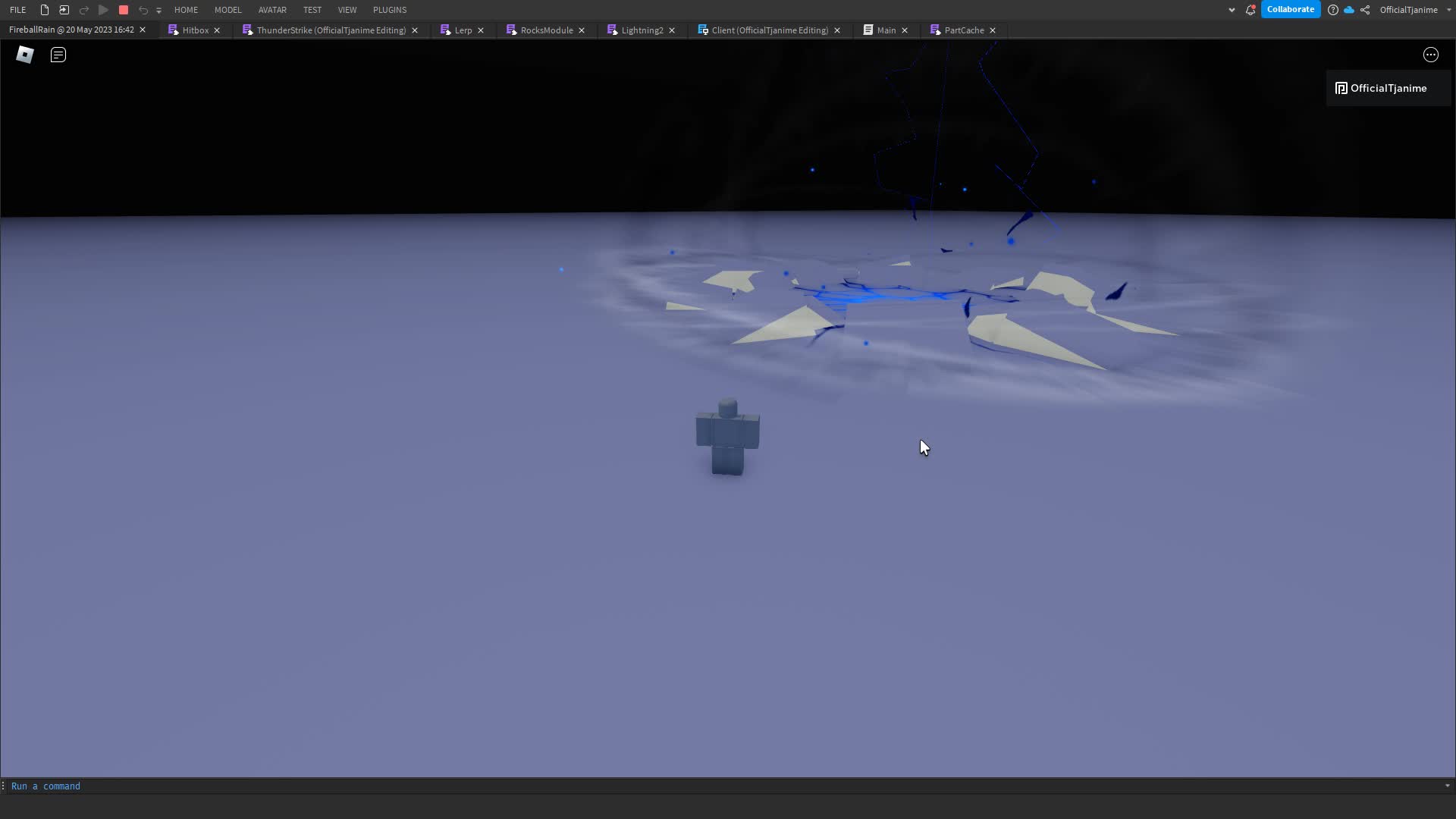Open the PLUGINS ribbon tab

pyautogui.click(x=390, y=10)
